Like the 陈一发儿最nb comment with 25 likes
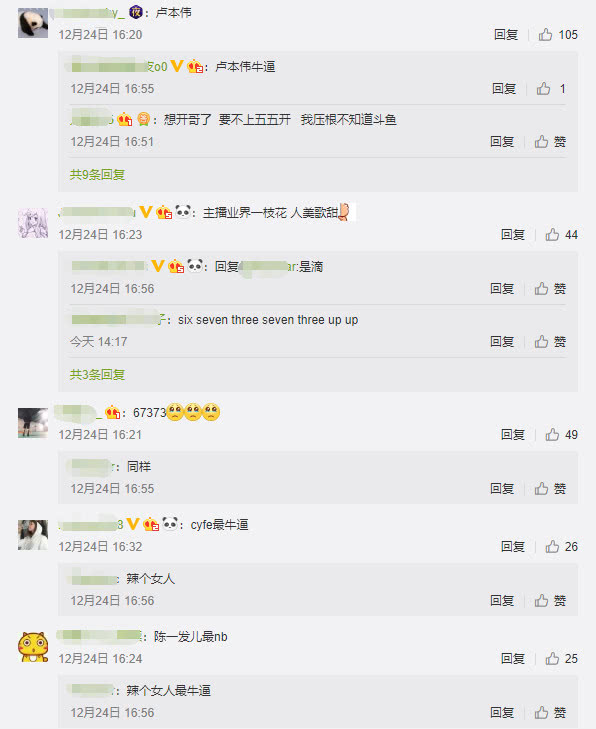This screenshot has height=729, width=596. [552, 659]
